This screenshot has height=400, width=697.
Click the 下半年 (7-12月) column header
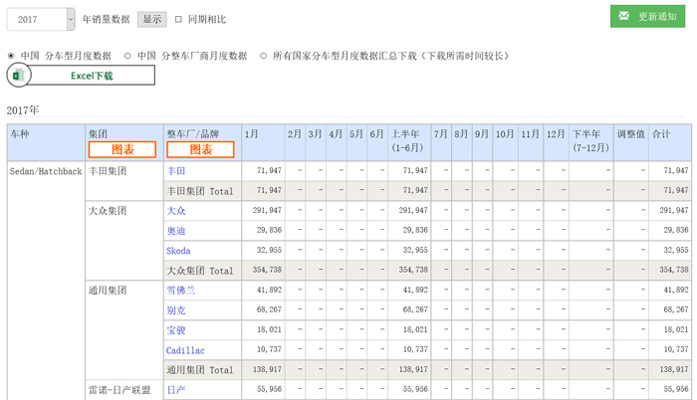pos(591,143)
